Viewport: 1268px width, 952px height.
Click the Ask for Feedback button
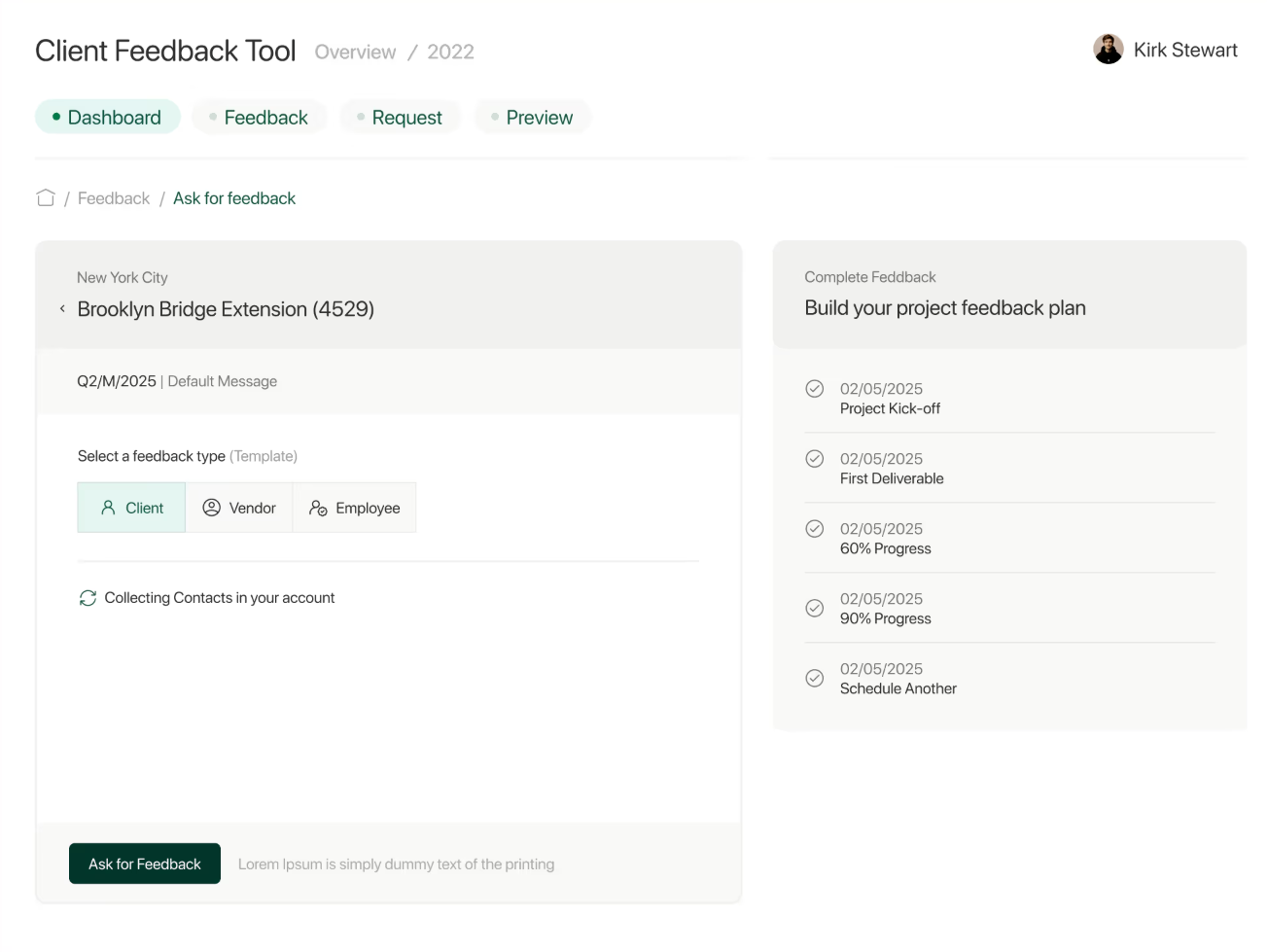[x=144, y=864]
